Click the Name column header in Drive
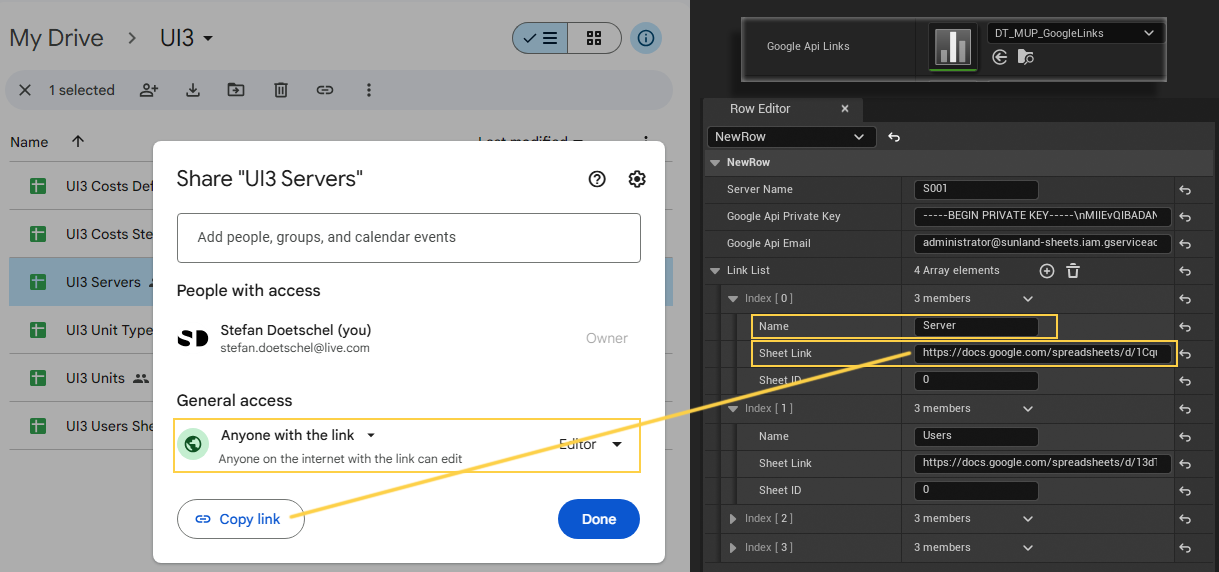 point(29,142)
